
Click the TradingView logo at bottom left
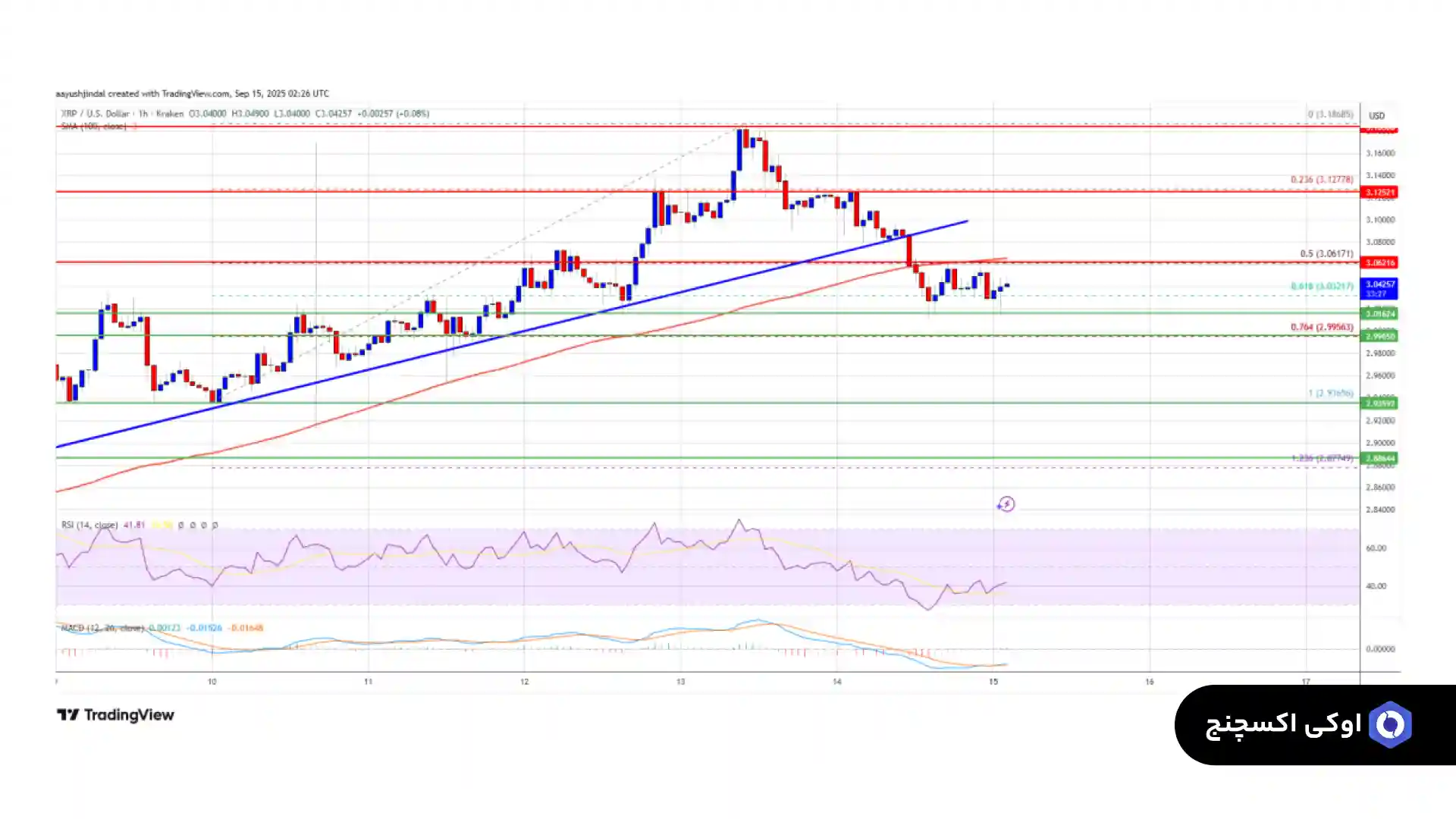pos(115,715)
